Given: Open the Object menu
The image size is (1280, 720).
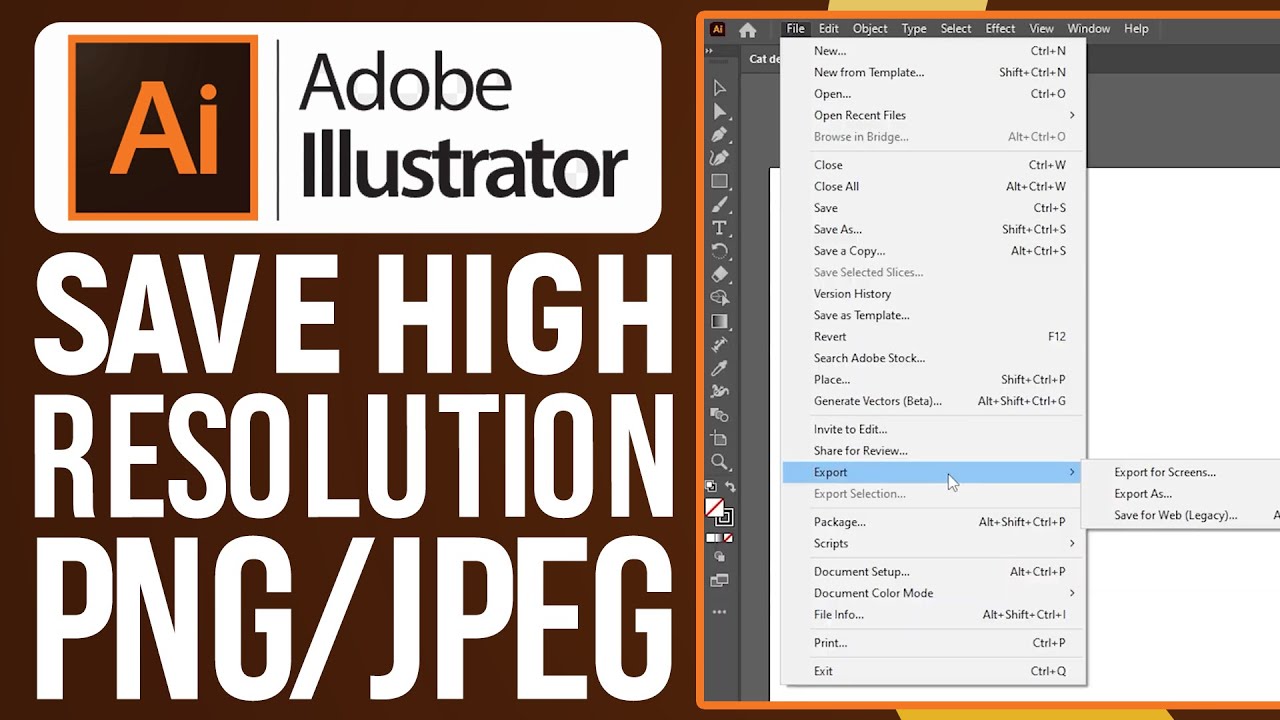Looking at the screenshot, I should (x=870, y=29).
